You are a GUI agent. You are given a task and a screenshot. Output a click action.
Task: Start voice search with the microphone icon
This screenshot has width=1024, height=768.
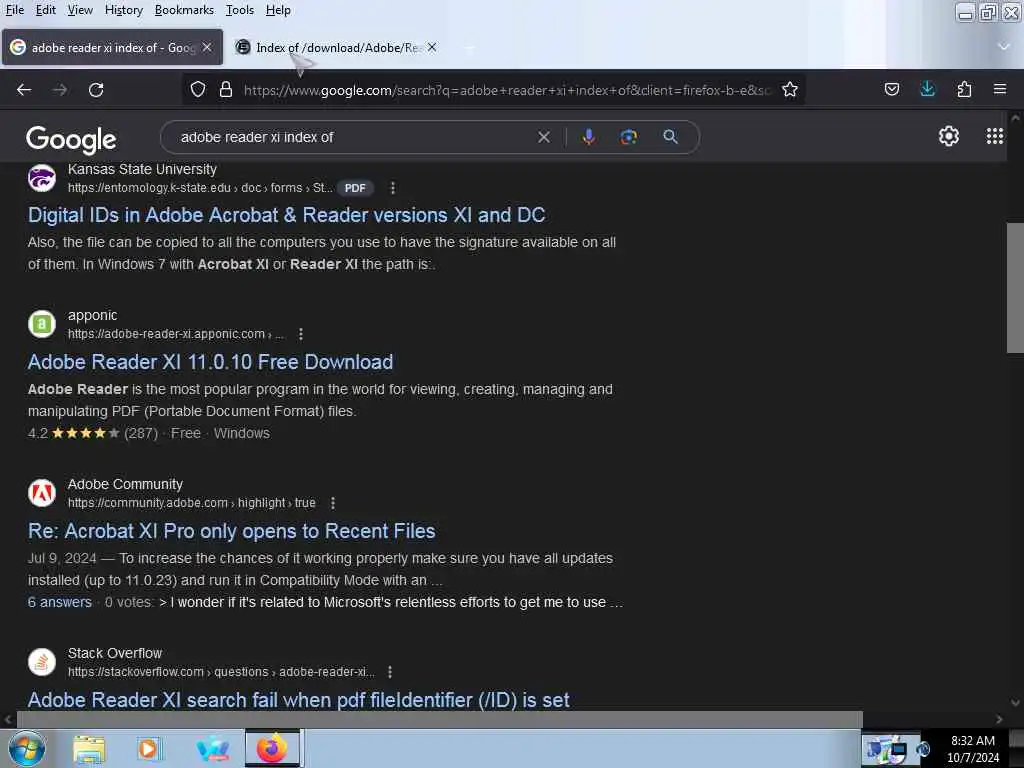tap(588, 137)
